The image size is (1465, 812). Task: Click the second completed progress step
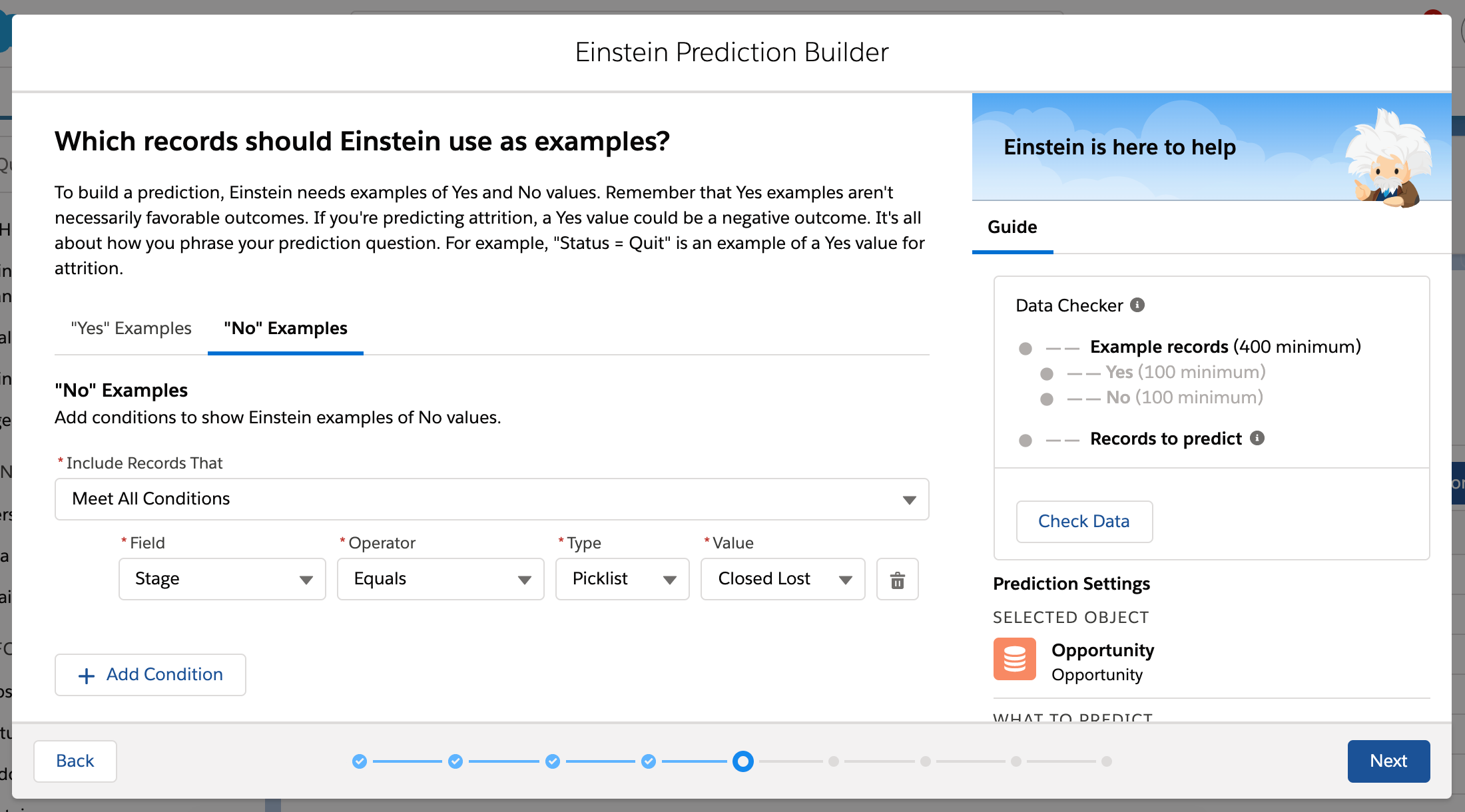click(455, 761)
